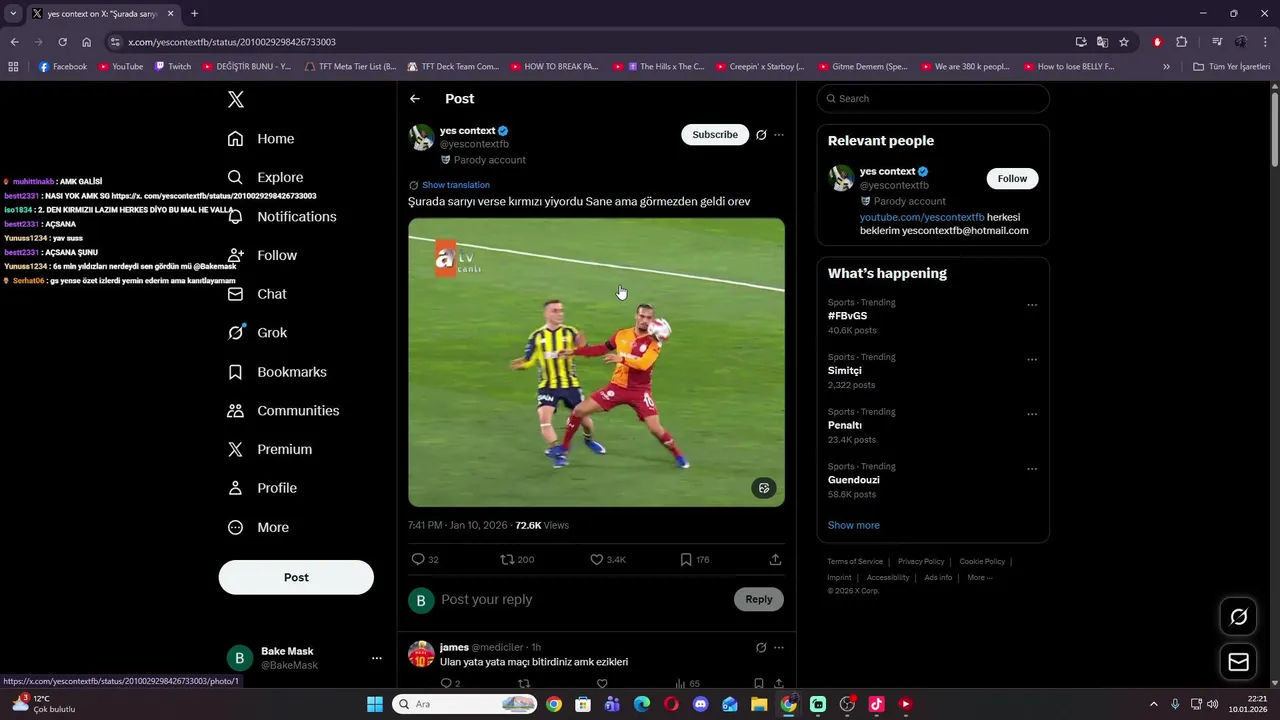Open the #FBvGS trending topic
Viewport: 1280px width, 720px height.
point(847,316)
